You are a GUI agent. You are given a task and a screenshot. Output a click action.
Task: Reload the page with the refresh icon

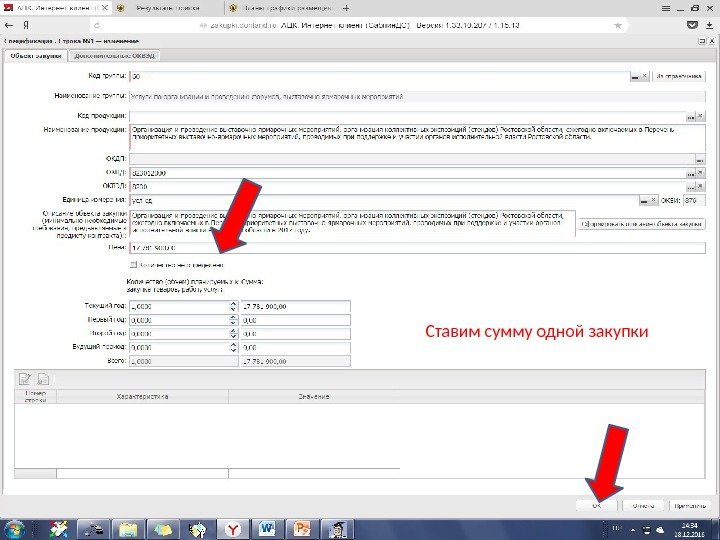96,26
